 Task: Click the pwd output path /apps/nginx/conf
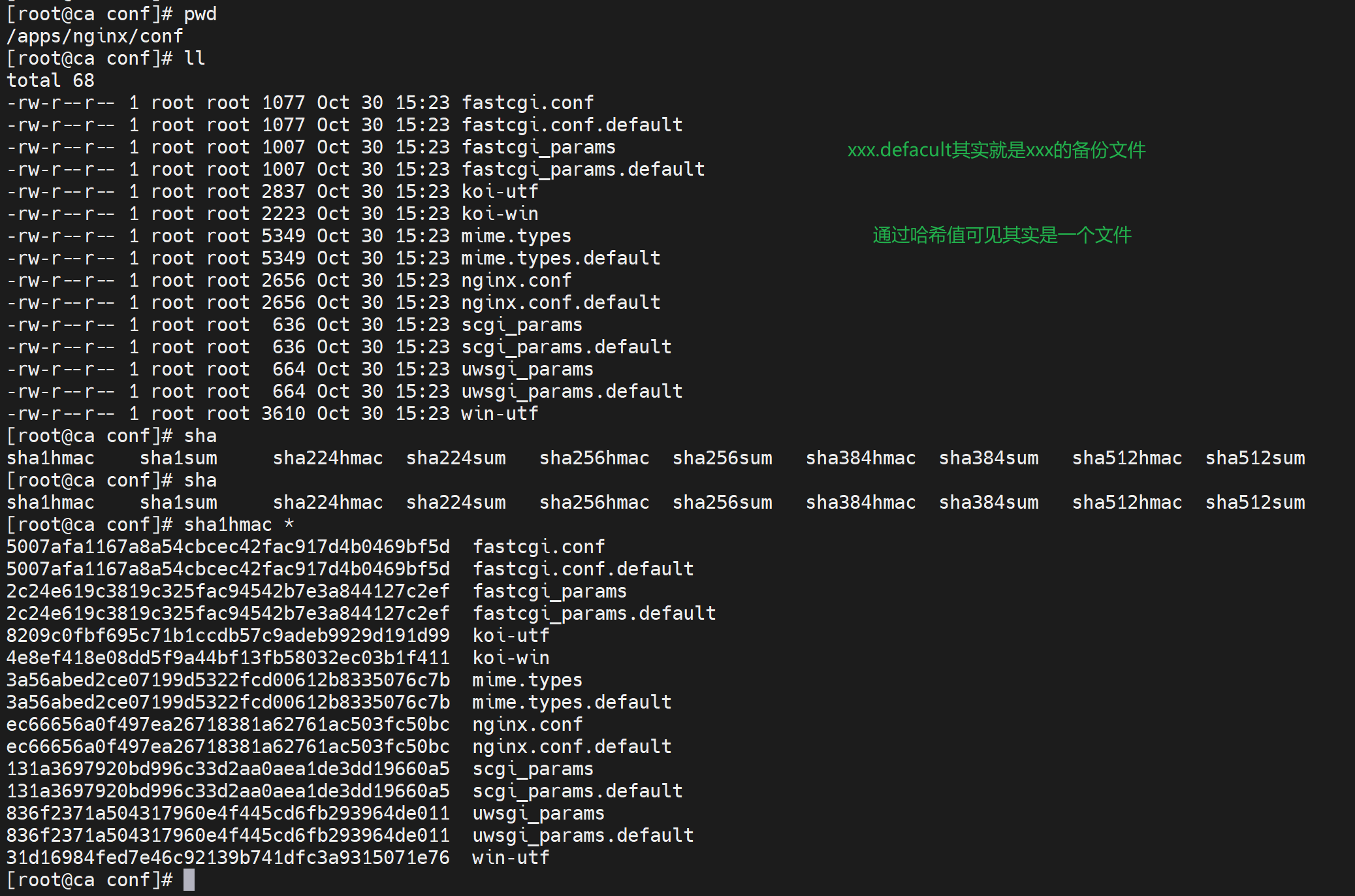point(95,37)
